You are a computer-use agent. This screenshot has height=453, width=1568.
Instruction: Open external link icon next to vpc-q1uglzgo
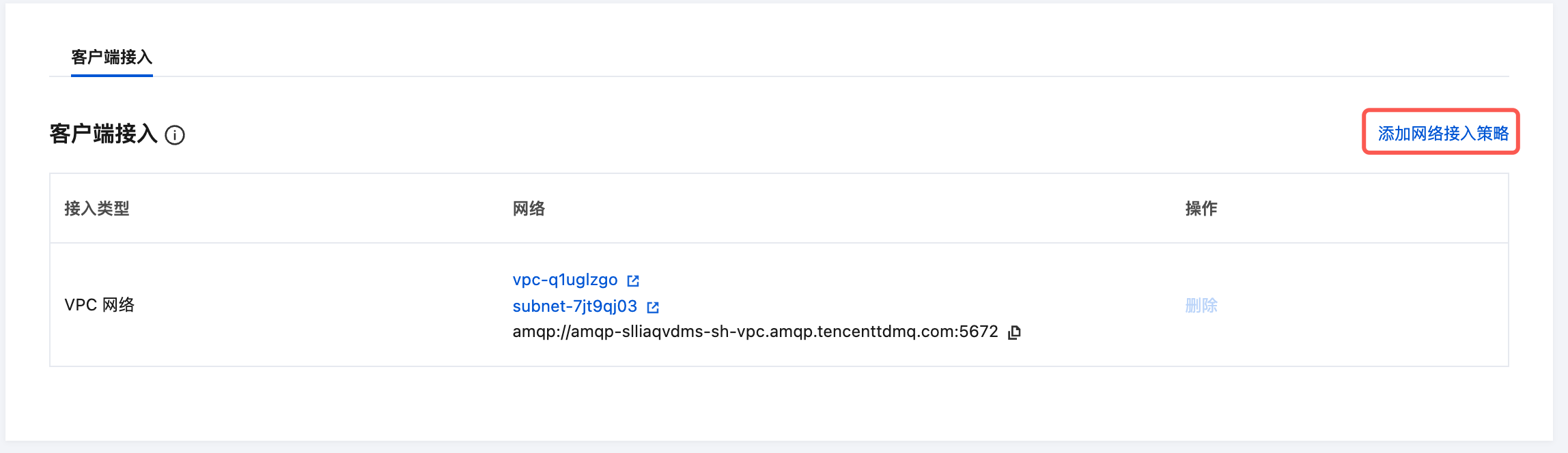click(633, 280)
